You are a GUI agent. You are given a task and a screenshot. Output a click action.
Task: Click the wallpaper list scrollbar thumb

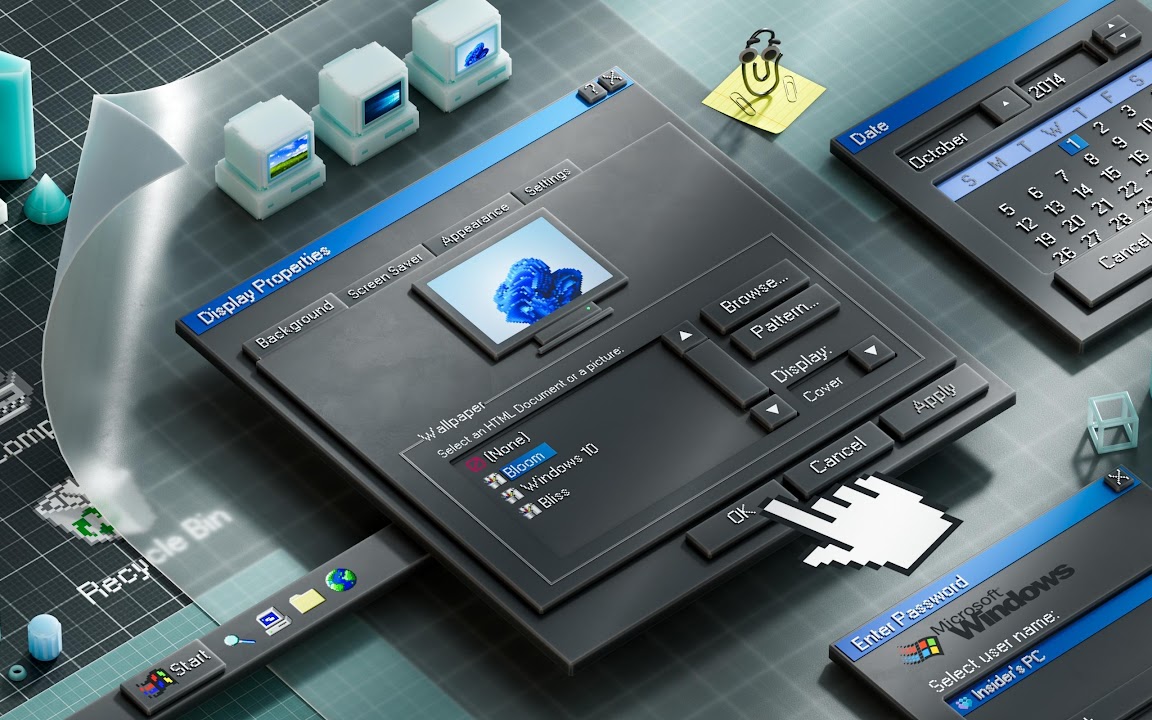pyautogui.click(x=728, y=373)
